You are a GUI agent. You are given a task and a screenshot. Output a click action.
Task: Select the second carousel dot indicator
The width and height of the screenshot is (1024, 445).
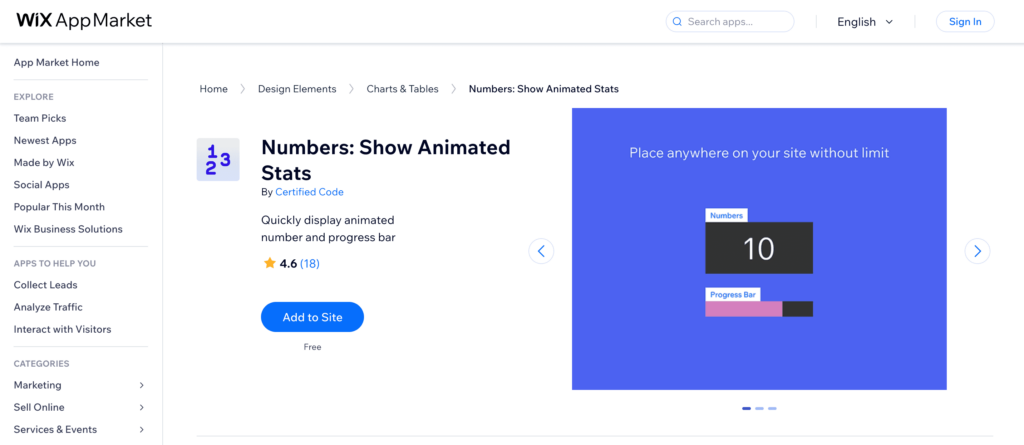pos(760,408)
